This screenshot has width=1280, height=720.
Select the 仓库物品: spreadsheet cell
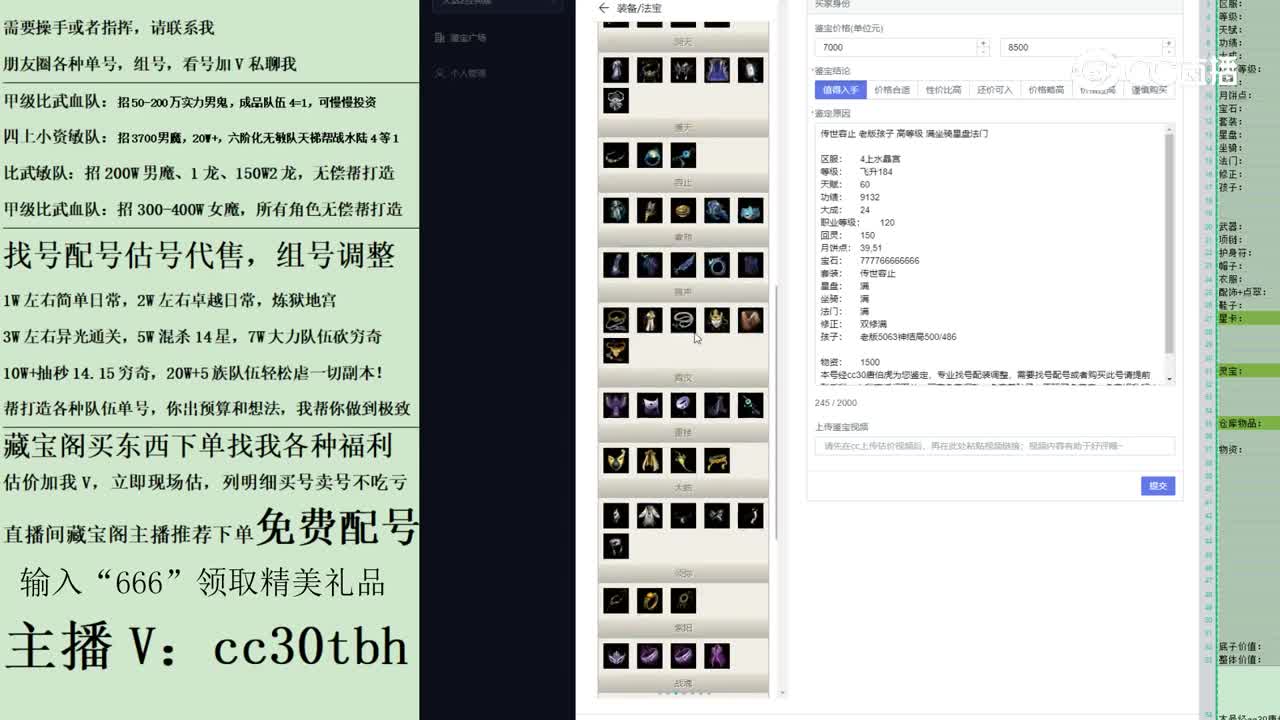(1248, 424)
